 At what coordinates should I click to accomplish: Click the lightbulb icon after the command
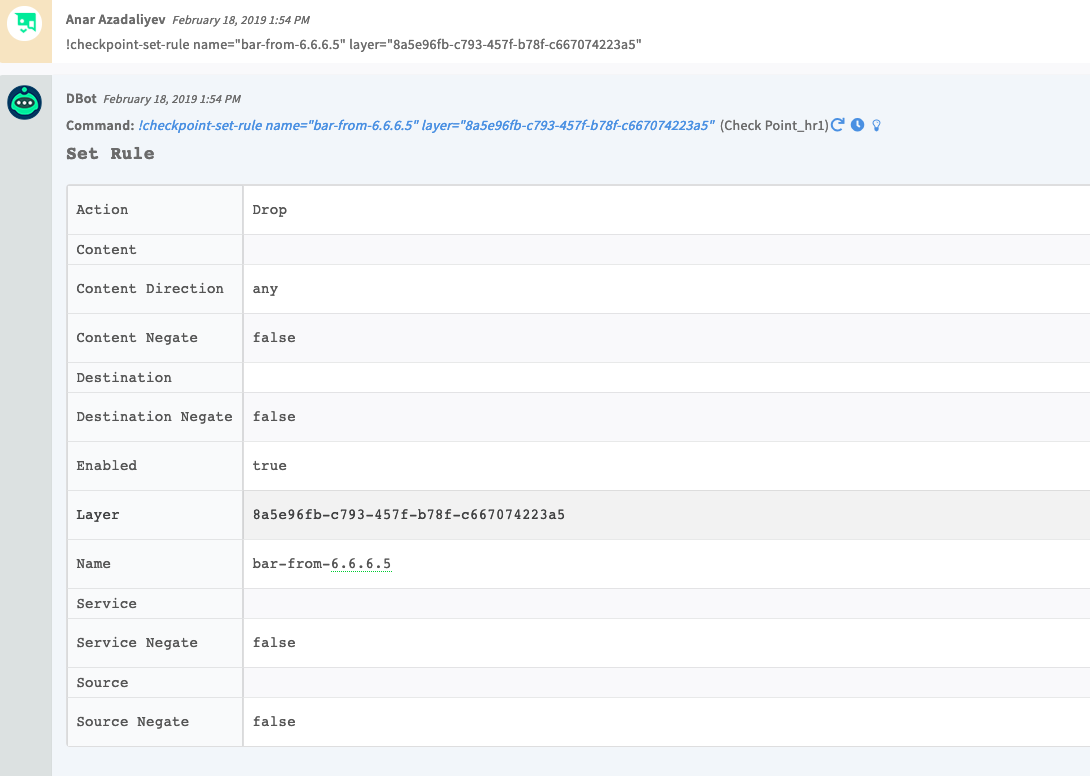[876, 124]
